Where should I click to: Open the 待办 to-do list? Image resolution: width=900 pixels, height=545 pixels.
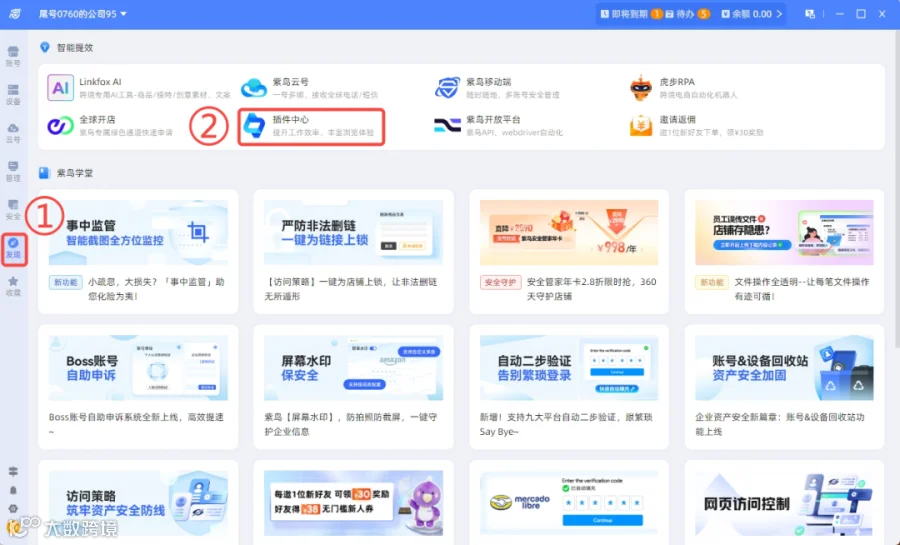(687, 14)
